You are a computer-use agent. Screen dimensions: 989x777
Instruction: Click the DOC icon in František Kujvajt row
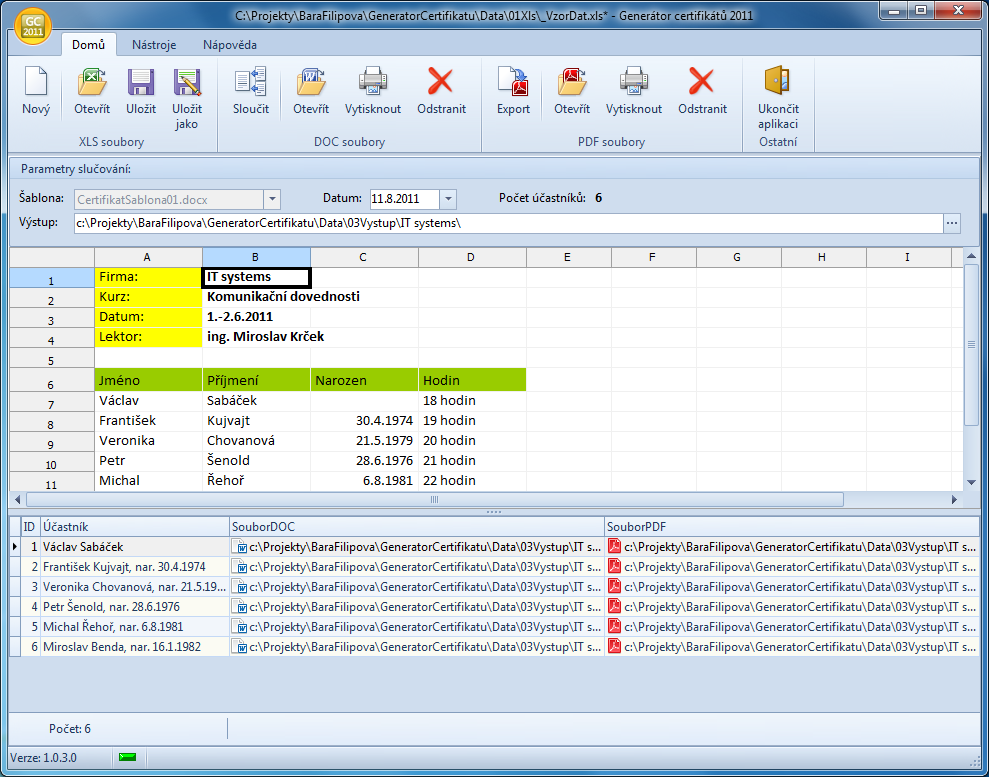pos(239,566)
